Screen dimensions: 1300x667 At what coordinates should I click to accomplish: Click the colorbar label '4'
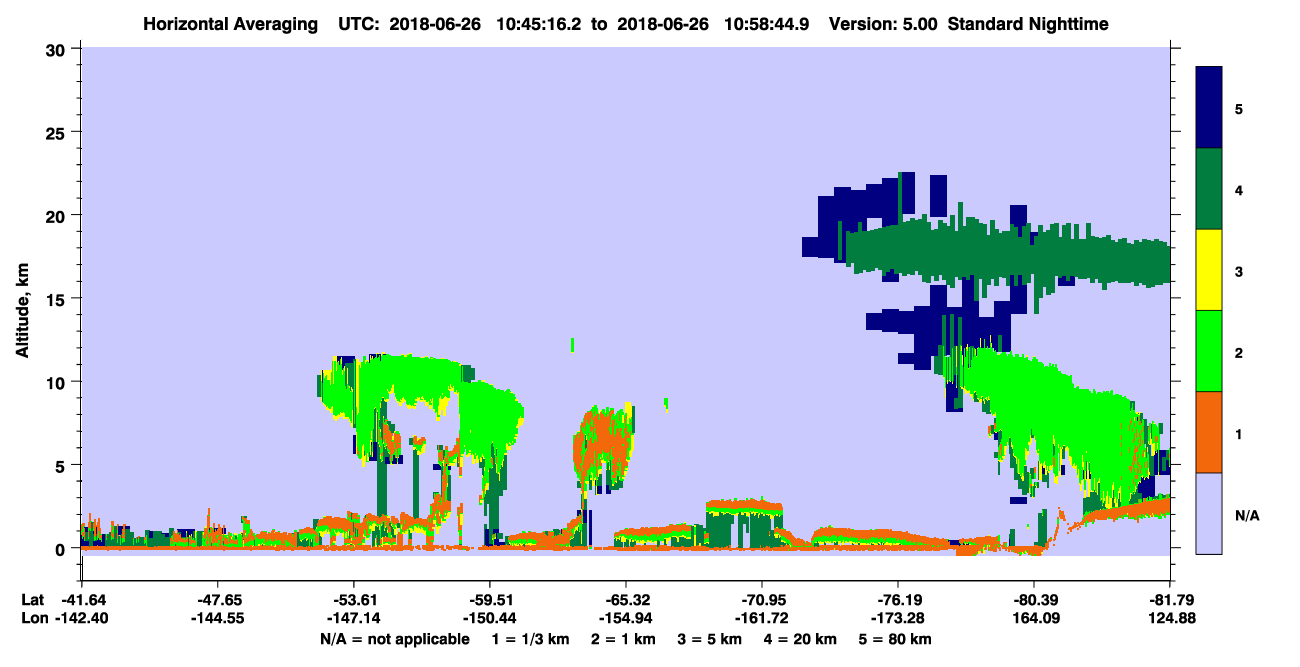[1239, 189]
